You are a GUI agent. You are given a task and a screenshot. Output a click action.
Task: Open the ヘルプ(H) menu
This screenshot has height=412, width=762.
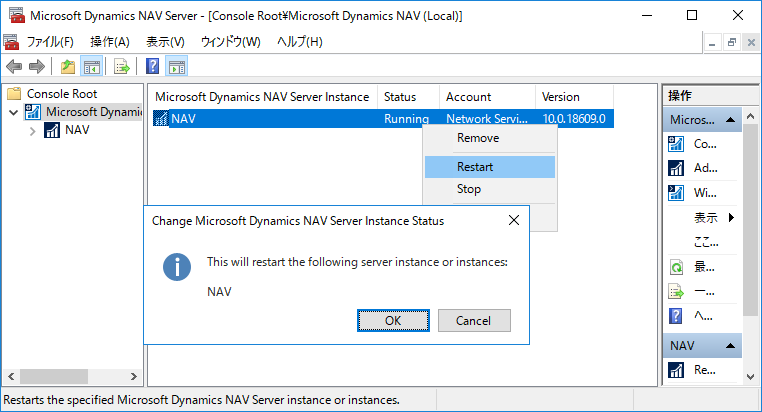coord(300,42)
